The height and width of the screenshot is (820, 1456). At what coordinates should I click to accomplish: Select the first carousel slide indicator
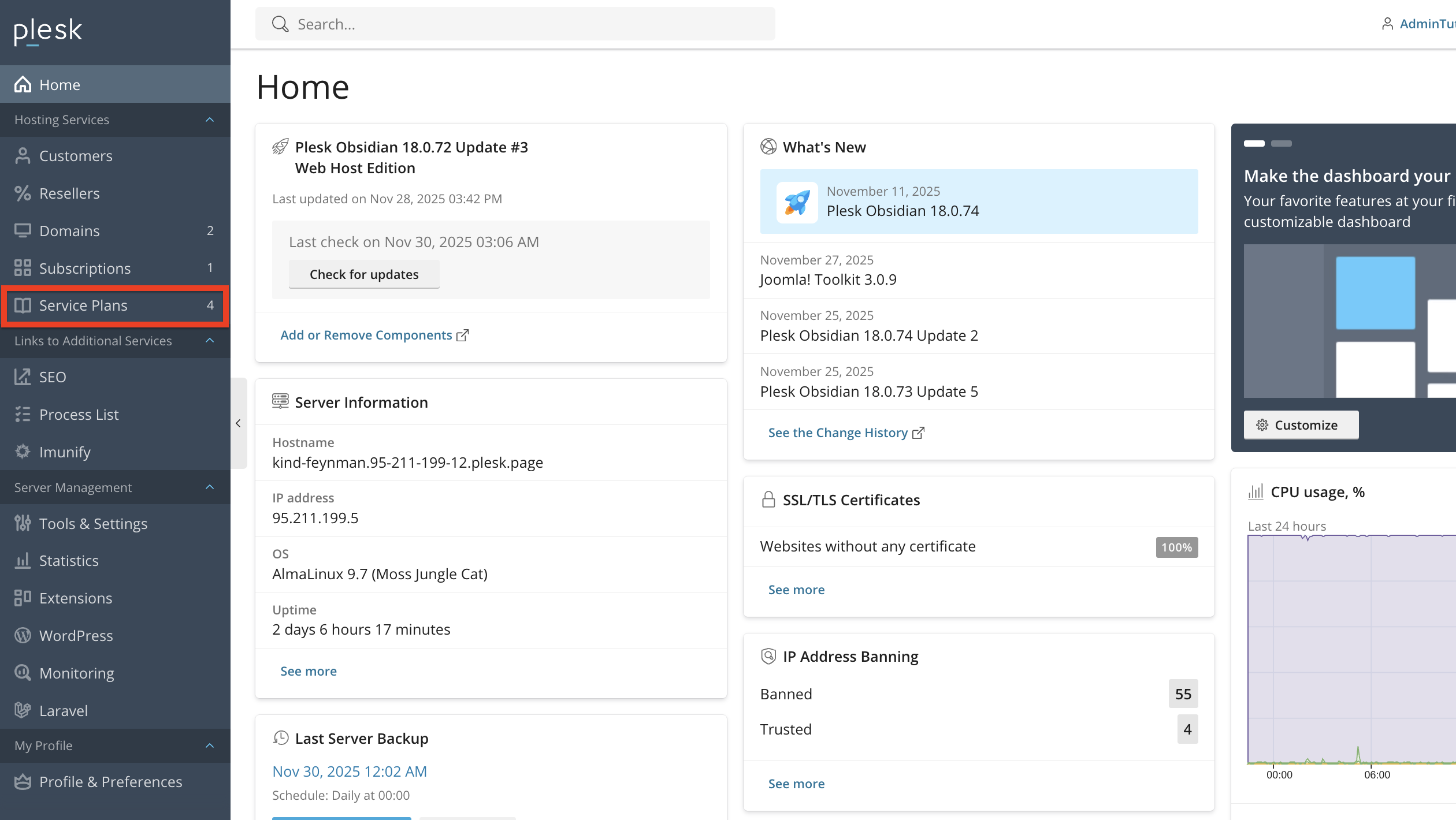1254,143
